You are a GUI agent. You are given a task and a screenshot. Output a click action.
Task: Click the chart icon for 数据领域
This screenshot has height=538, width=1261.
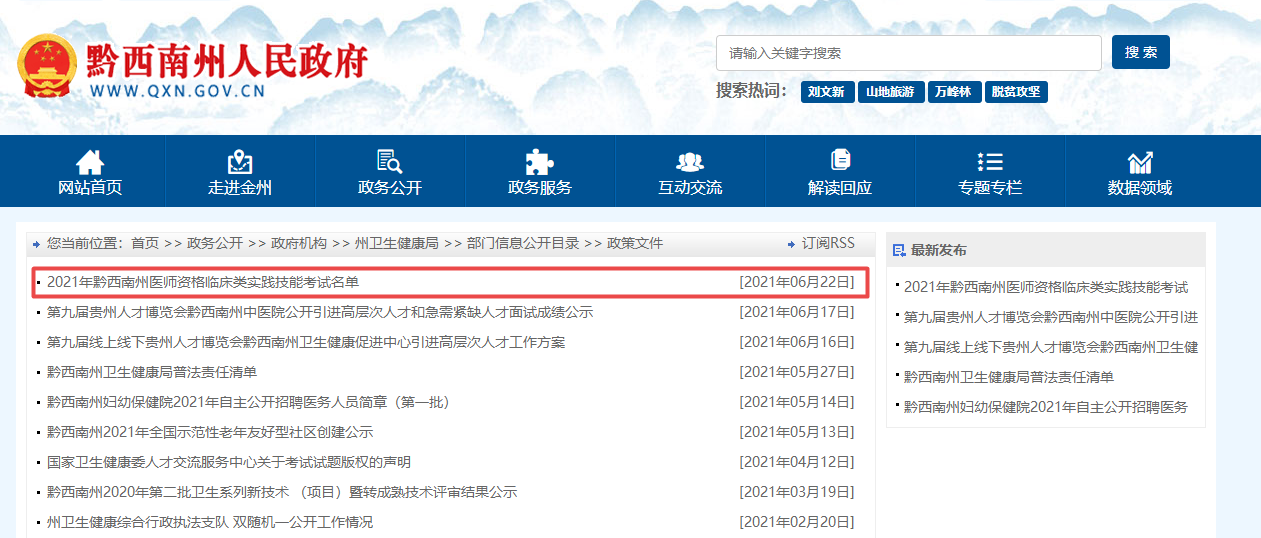(x=1140, y=161)
